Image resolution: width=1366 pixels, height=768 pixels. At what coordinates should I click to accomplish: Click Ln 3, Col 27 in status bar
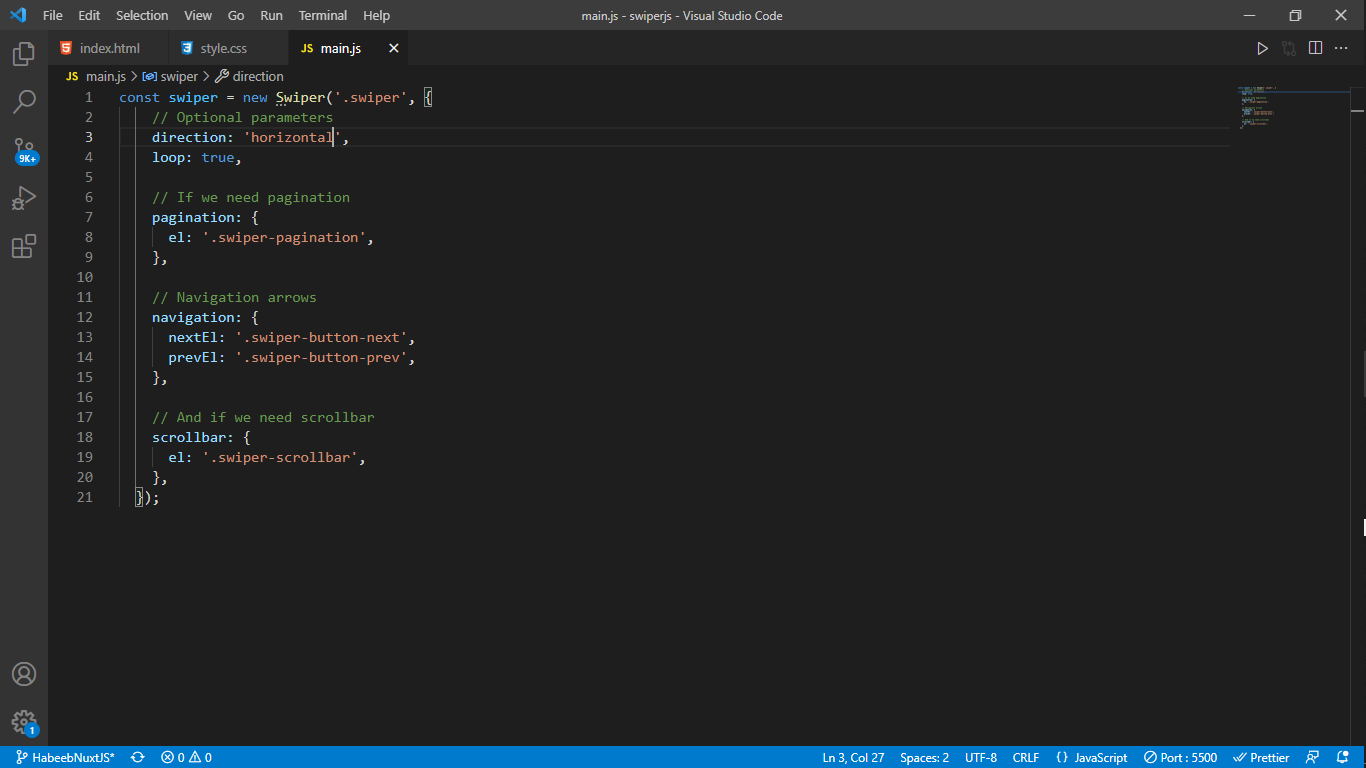(x=853, y=758)
